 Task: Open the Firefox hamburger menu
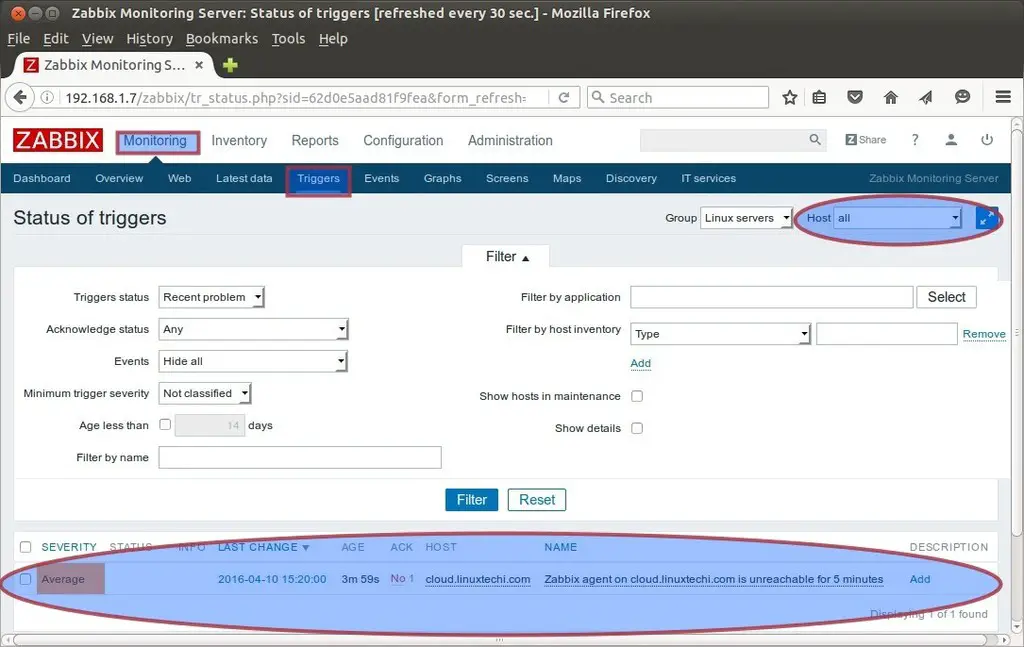click(1003, 97)
